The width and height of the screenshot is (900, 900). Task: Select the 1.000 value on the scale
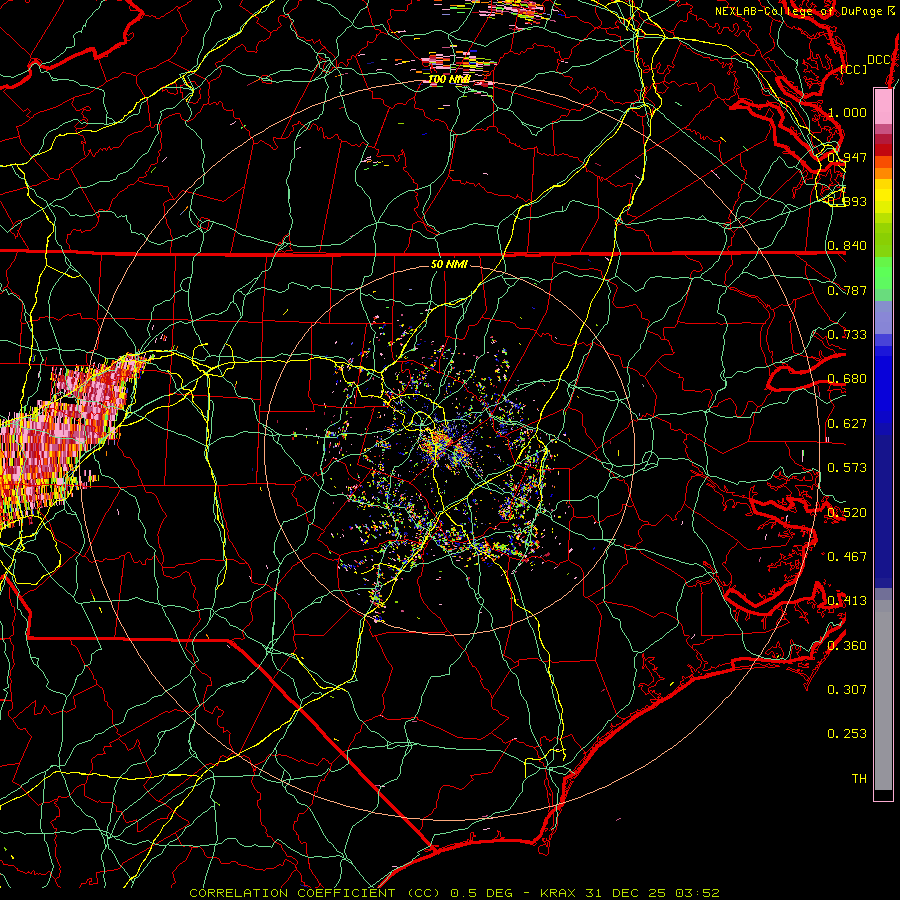(x=847, y=112)
